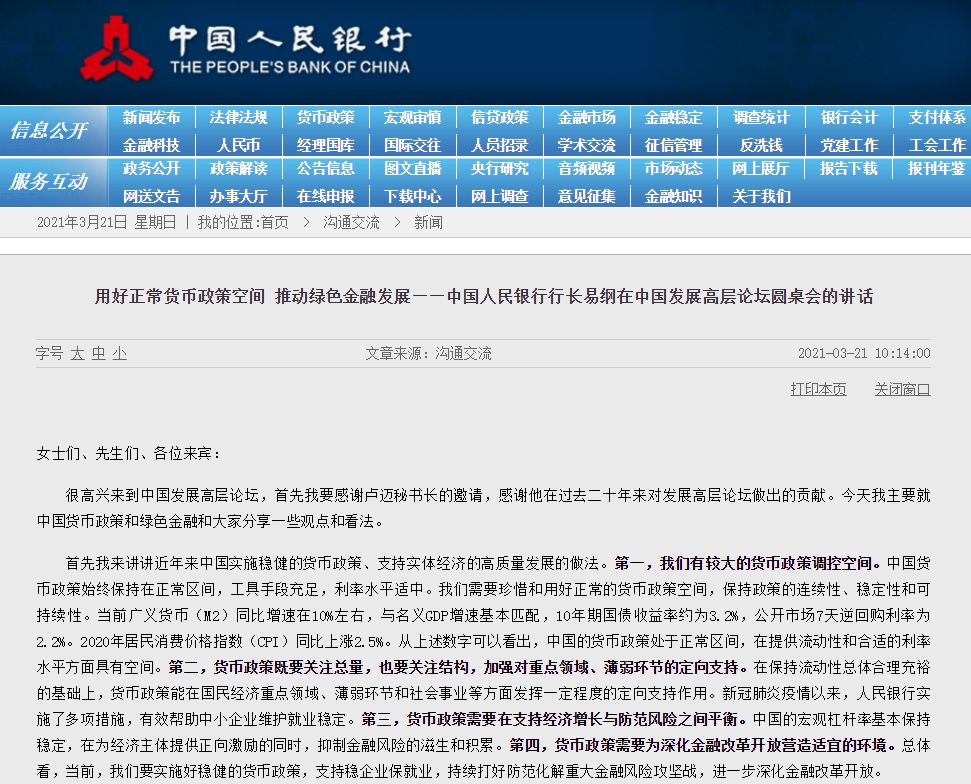Open the 关于我们 navigation item
The image size is (971, 784).
coord(761,196)
